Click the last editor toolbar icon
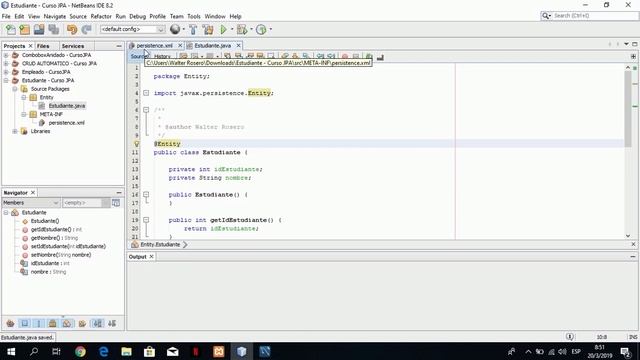The width and height of the screenshot is (640, 360). point(380,57)
